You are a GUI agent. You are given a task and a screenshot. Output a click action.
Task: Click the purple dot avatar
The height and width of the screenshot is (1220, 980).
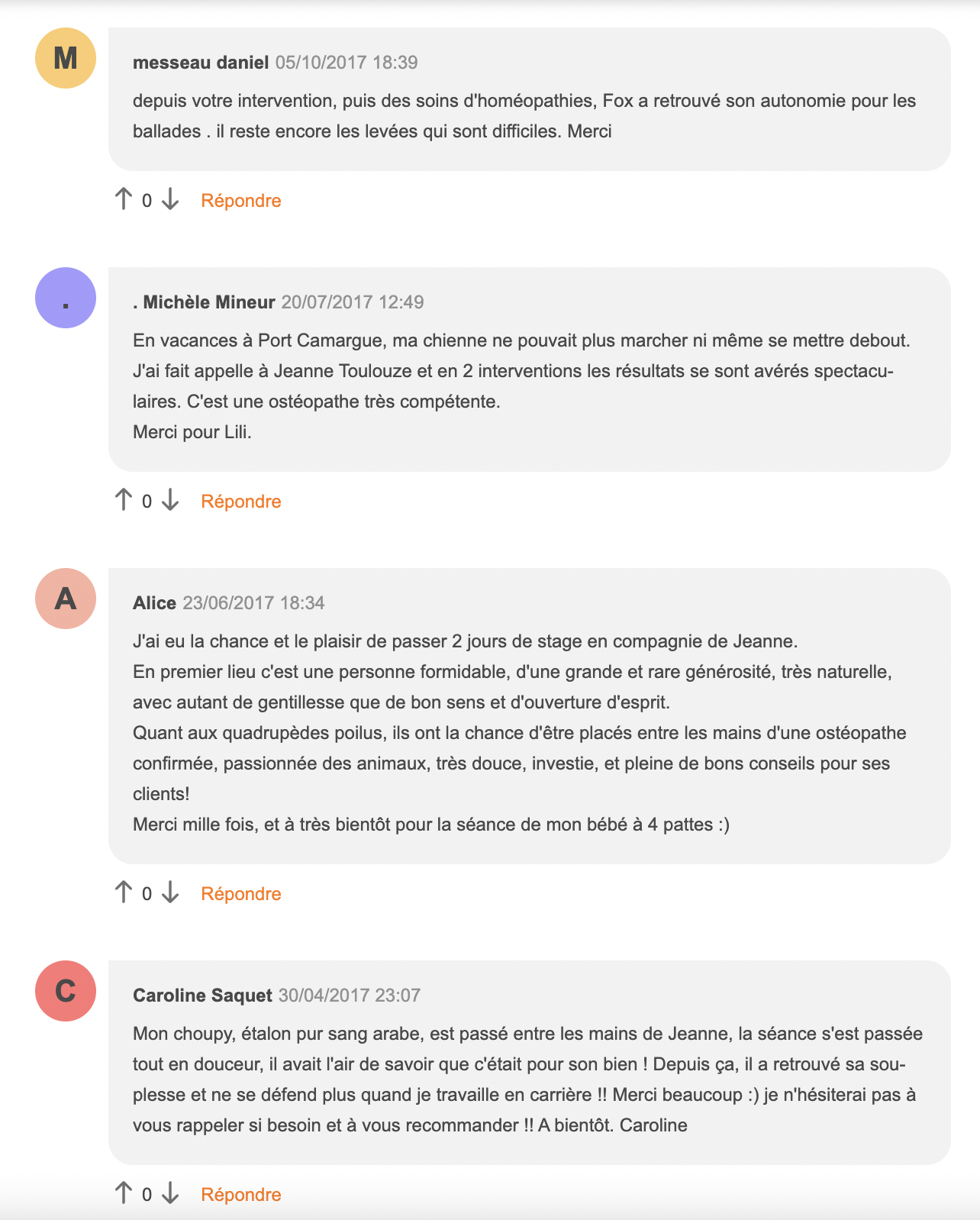pos(66,298)
